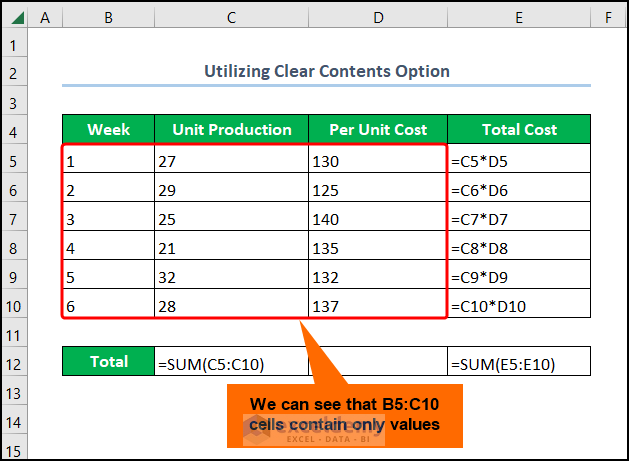Select cell containing formula =C5*D5
The height and width of the screenshot is (461, 629).
coord(519,160)
